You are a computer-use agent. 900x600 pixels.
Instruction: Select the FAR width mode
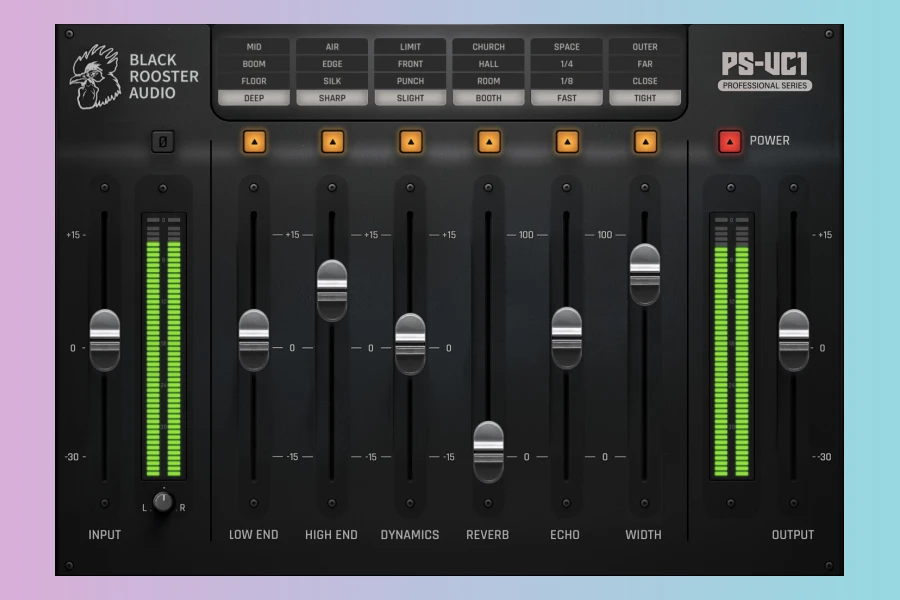[645, 64]
